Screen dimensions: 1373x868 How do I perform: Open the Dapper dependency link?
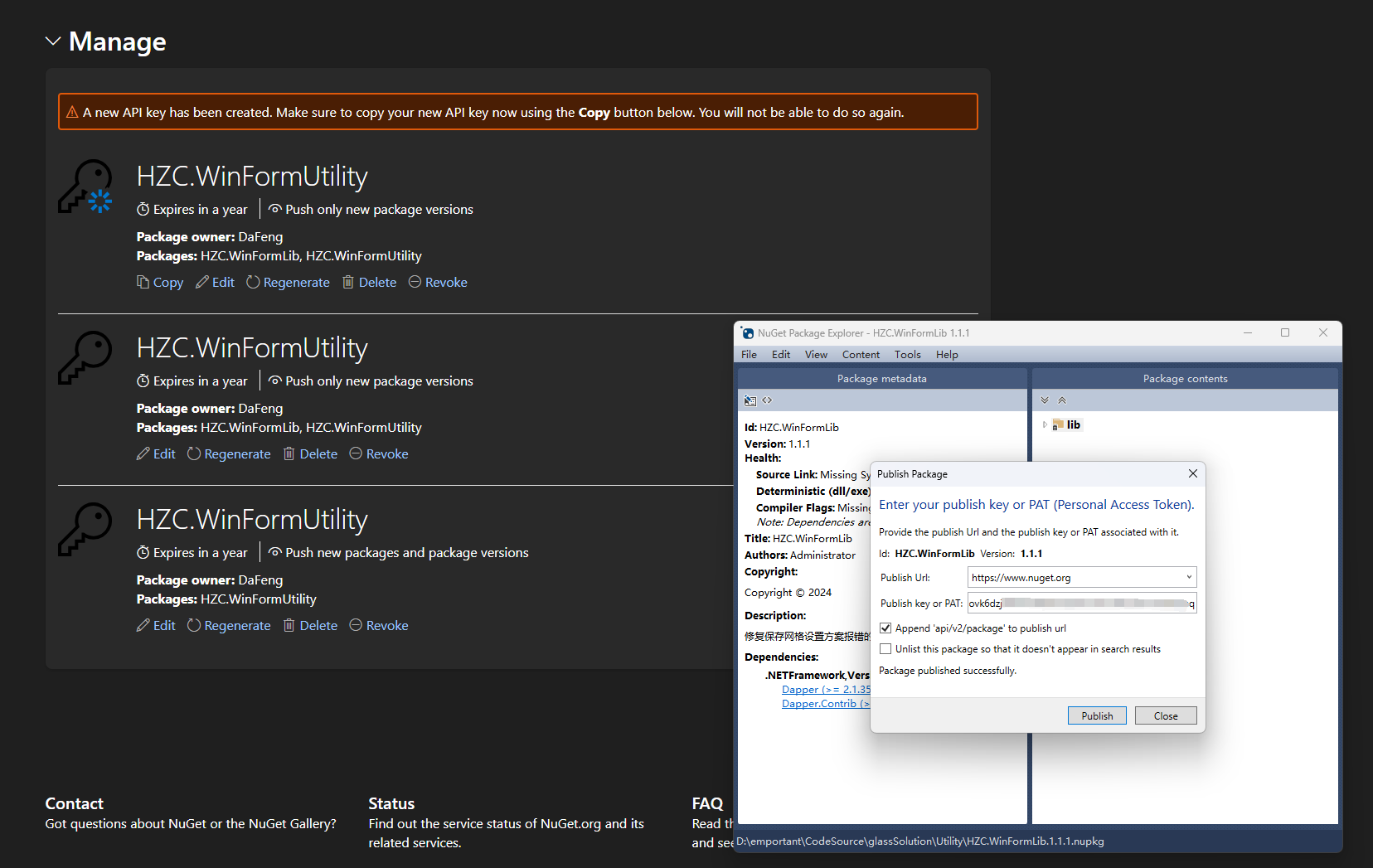pos(826,690)
